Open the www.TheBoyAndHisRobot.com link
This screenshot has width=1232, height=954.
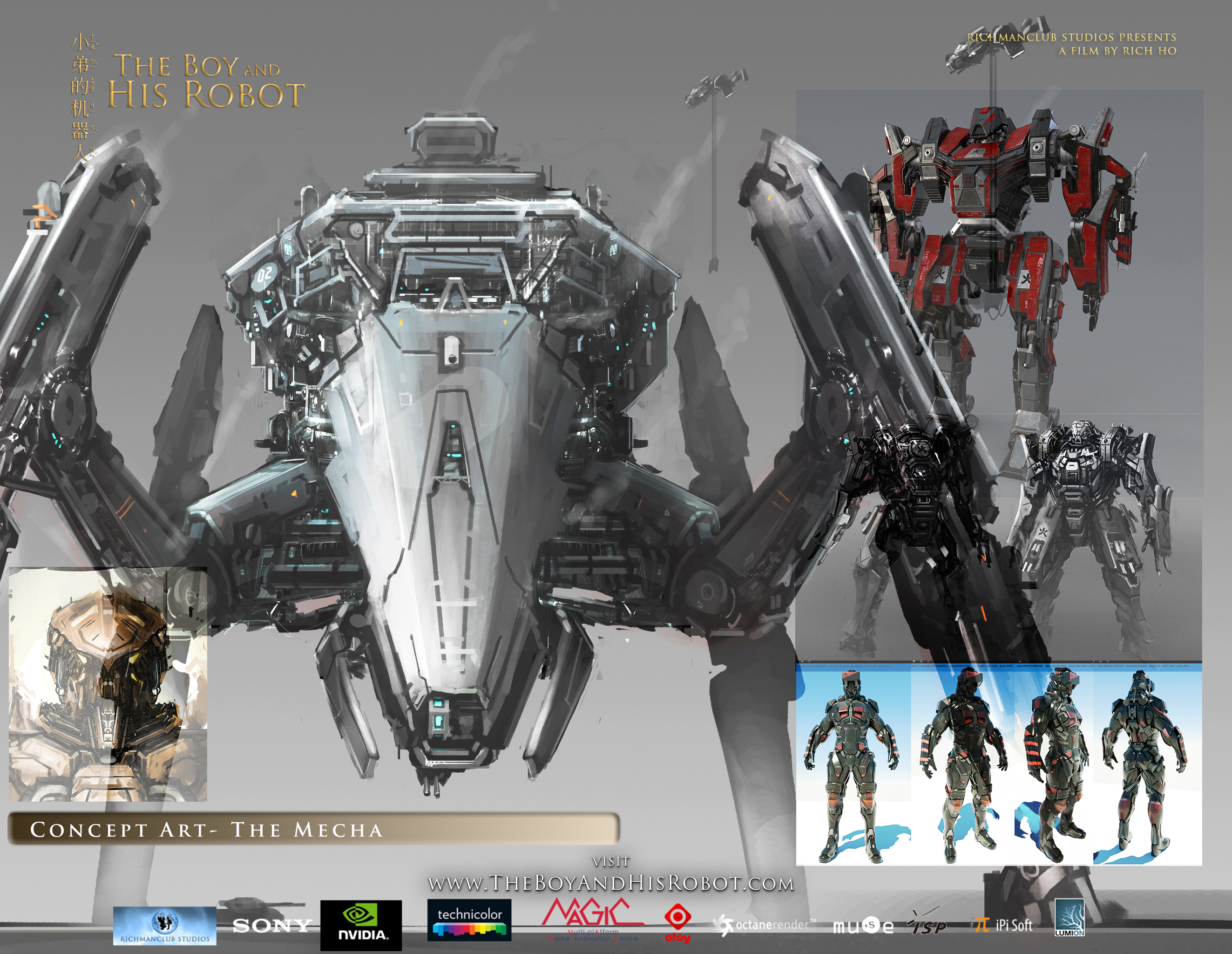click(610, 884)
